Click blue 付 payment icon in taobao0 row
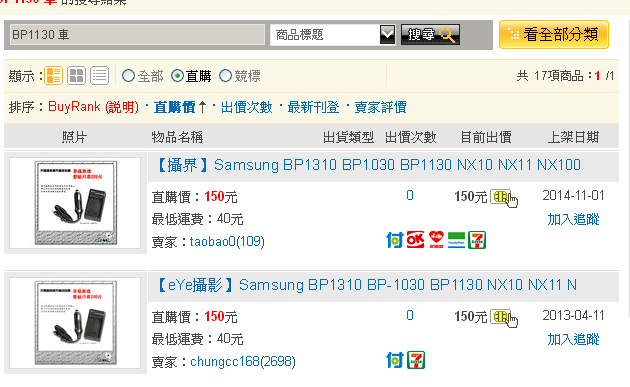The image size is (630, 387). coord(395,240)
